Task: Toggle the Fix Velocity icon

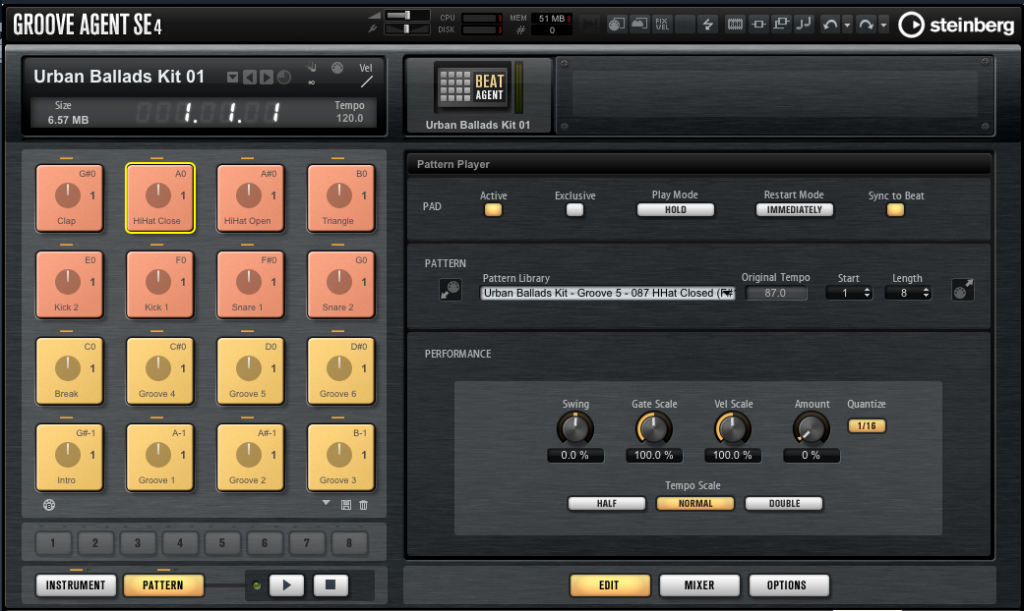Action: (662, 24)
